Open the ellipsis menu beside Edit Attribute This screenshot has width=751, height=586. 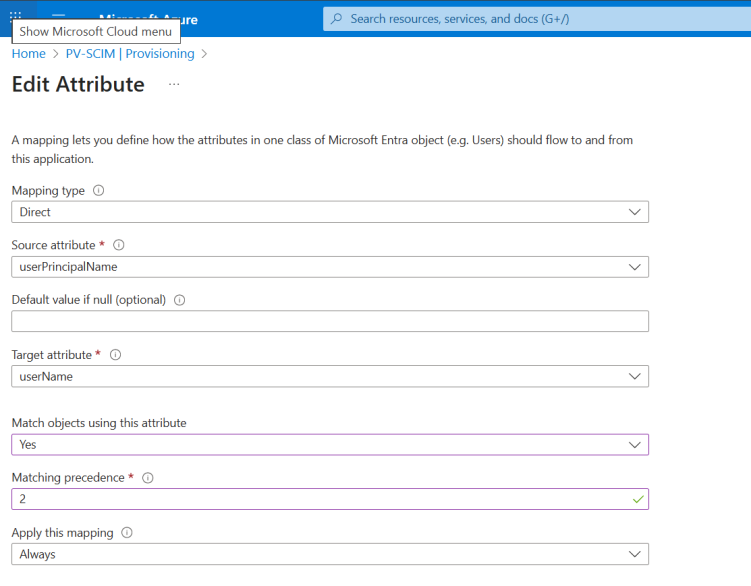click(174, 85)
